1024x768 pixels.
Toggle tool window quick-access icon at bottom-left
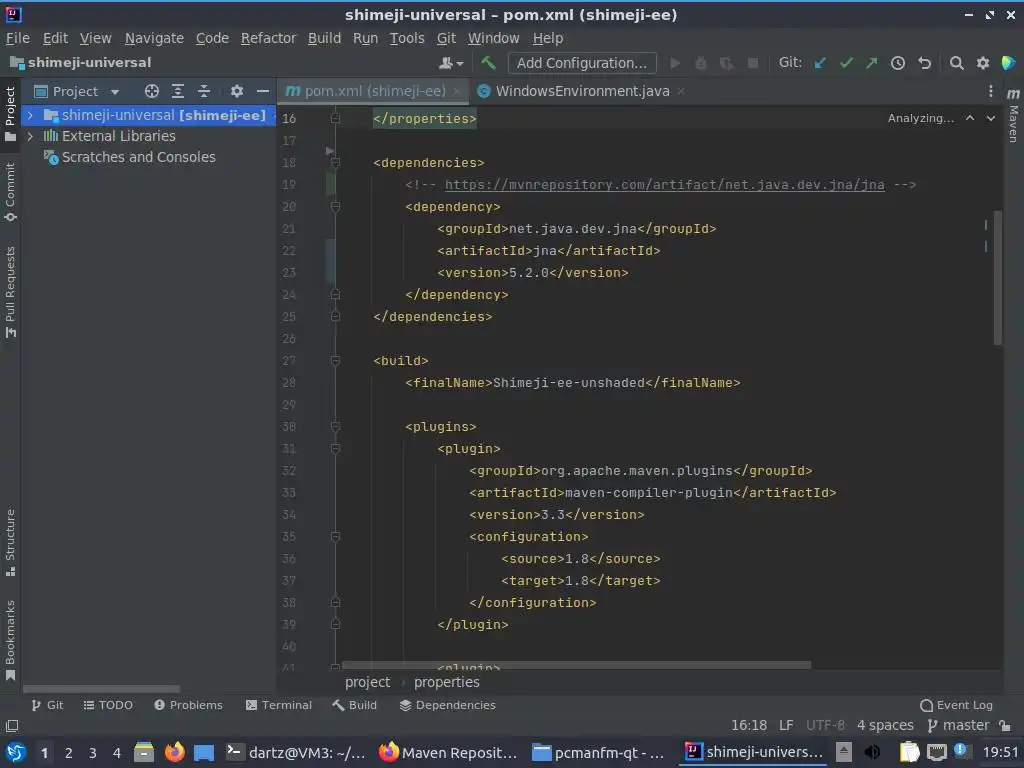pos(12,726)
